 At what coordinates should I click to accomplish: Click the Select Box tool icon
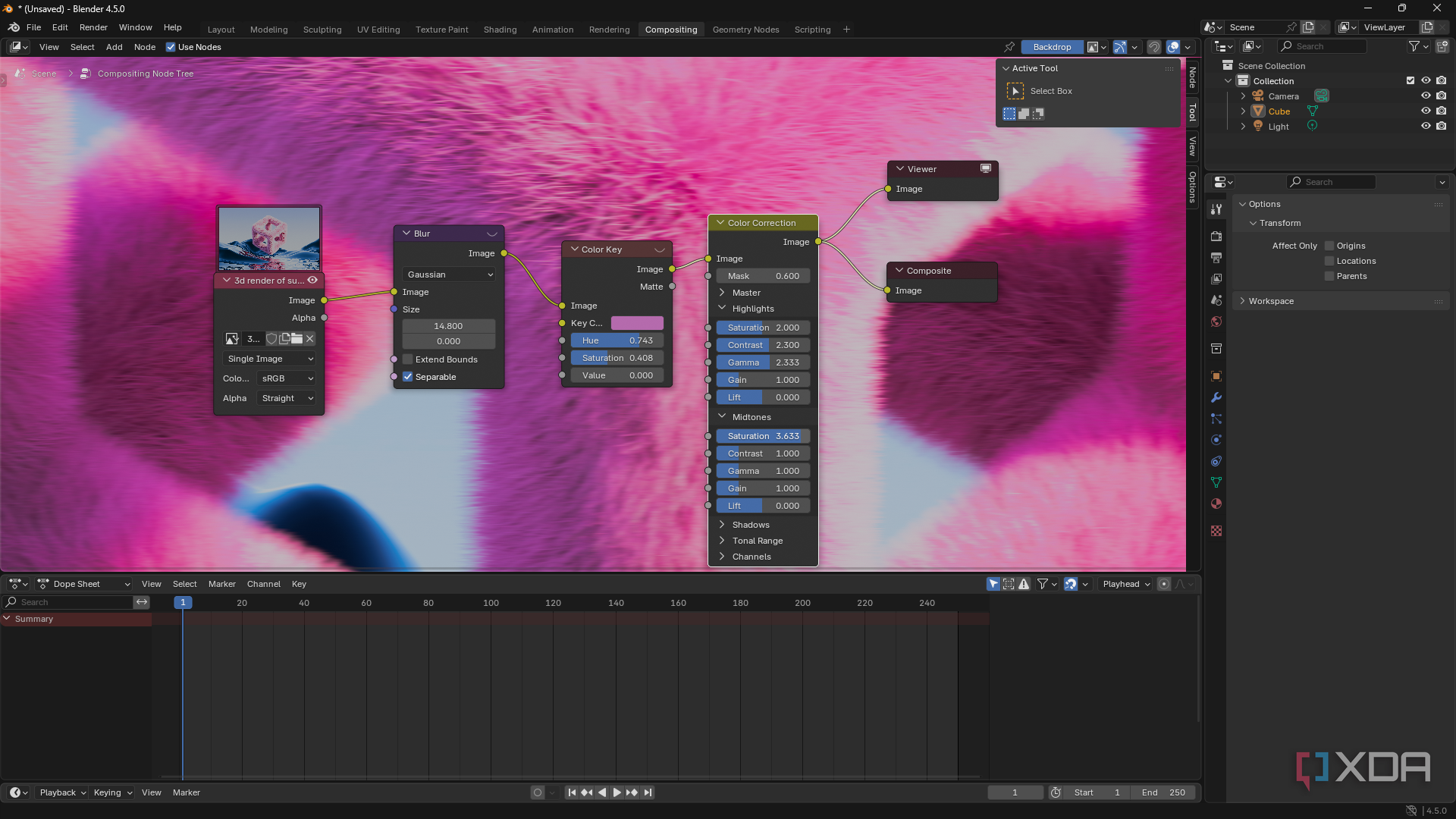pyautogui.click(x=1015, y=91)
